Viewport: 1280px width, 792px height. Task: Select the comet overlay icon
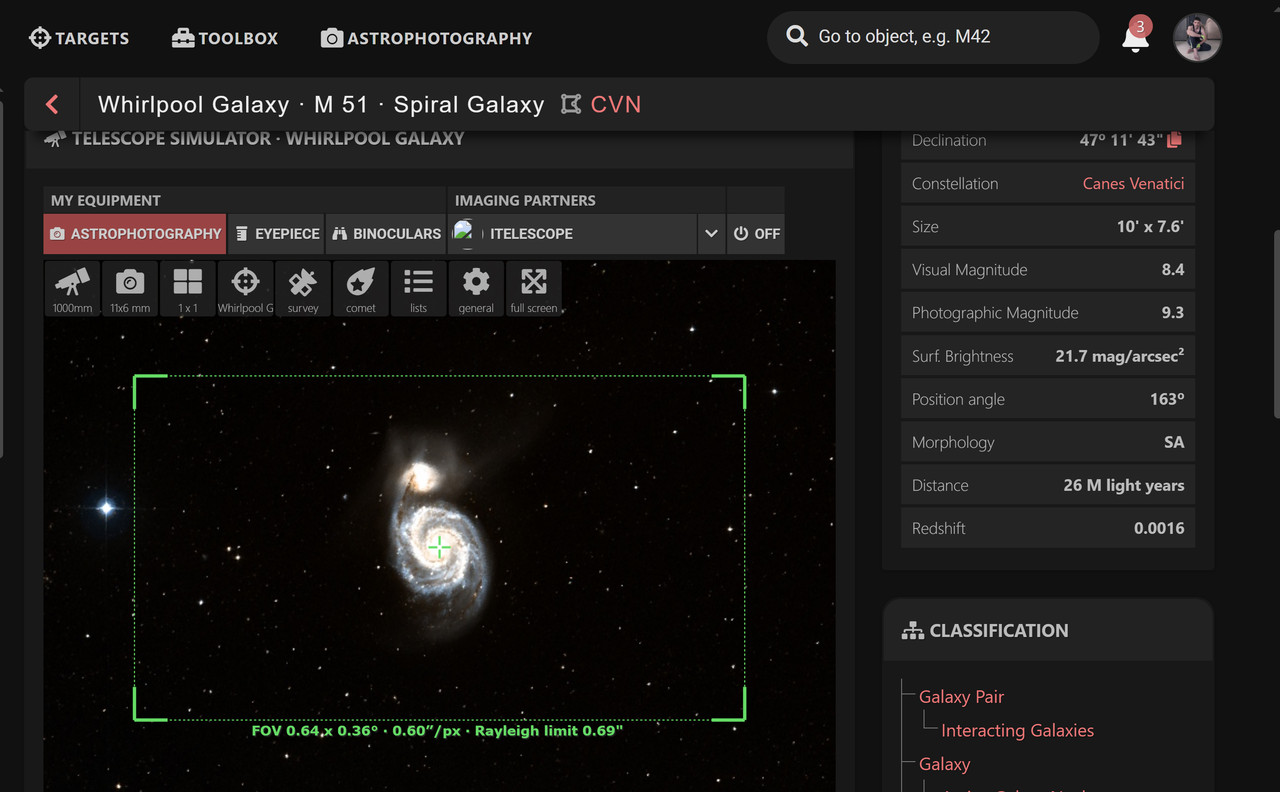coord(360,288)
